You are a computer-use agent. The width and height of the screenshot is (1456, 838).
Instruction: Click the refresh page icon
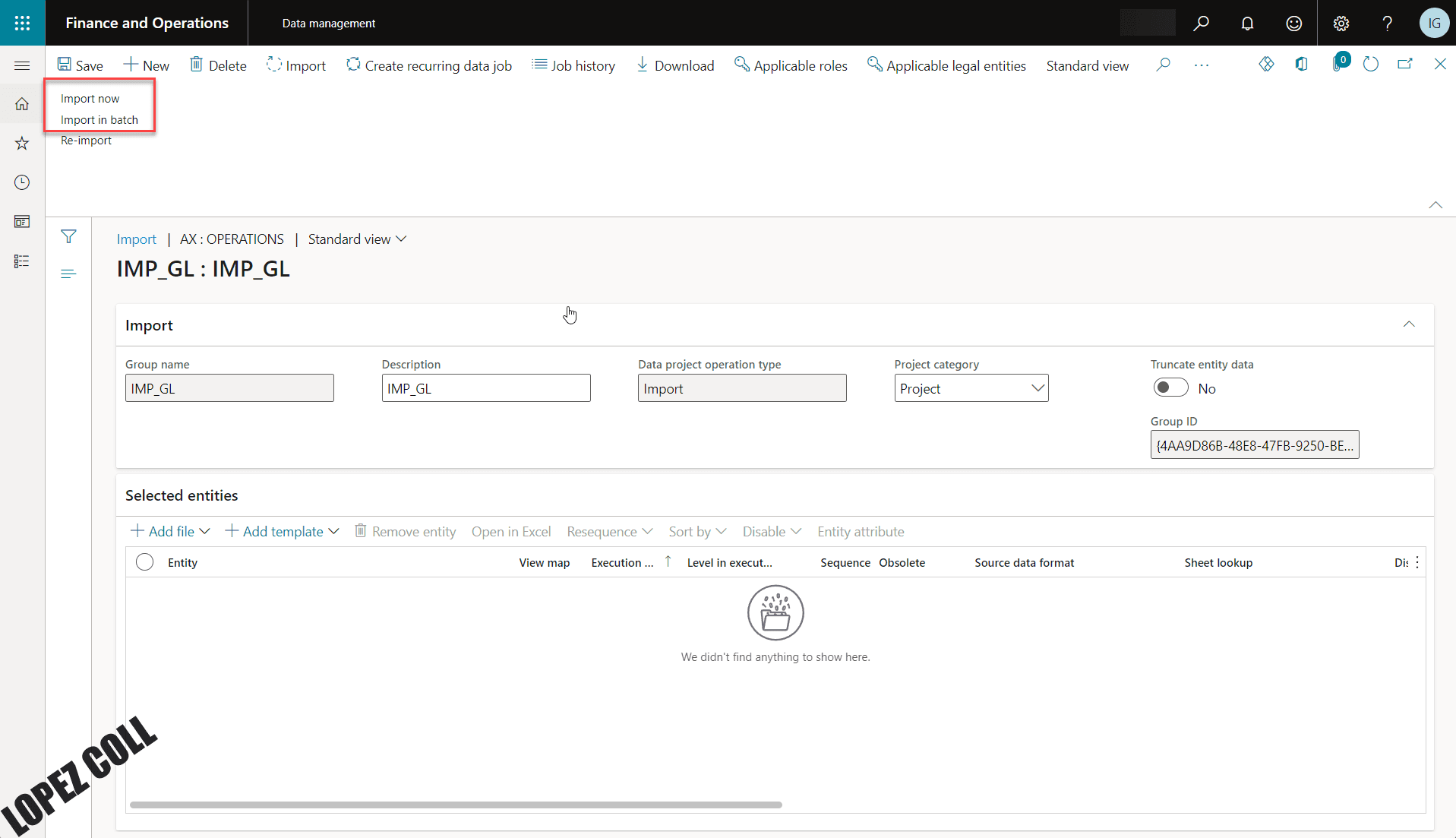click(x=1370, y=65)
